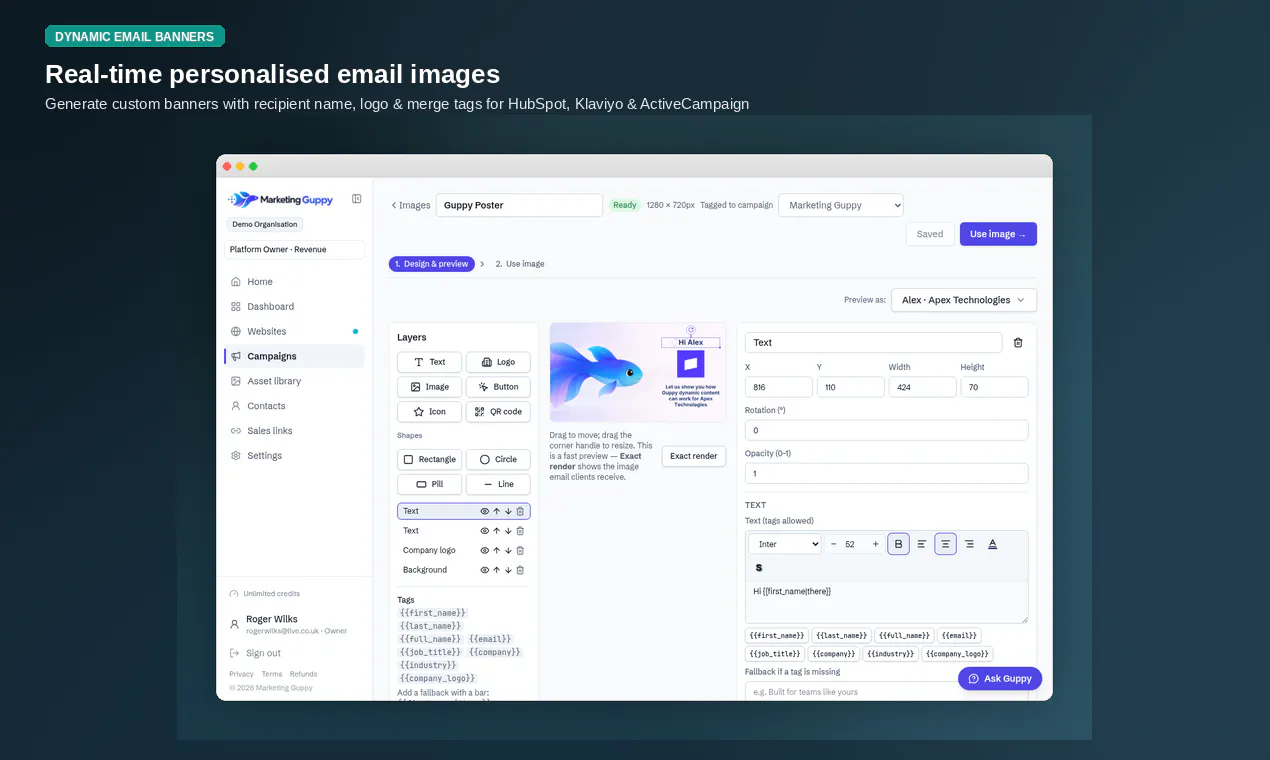Viewport: 1270px width, 760px height.
Task: Add a QR code layer
Action: pyautogui.click(x=498, y=412)
